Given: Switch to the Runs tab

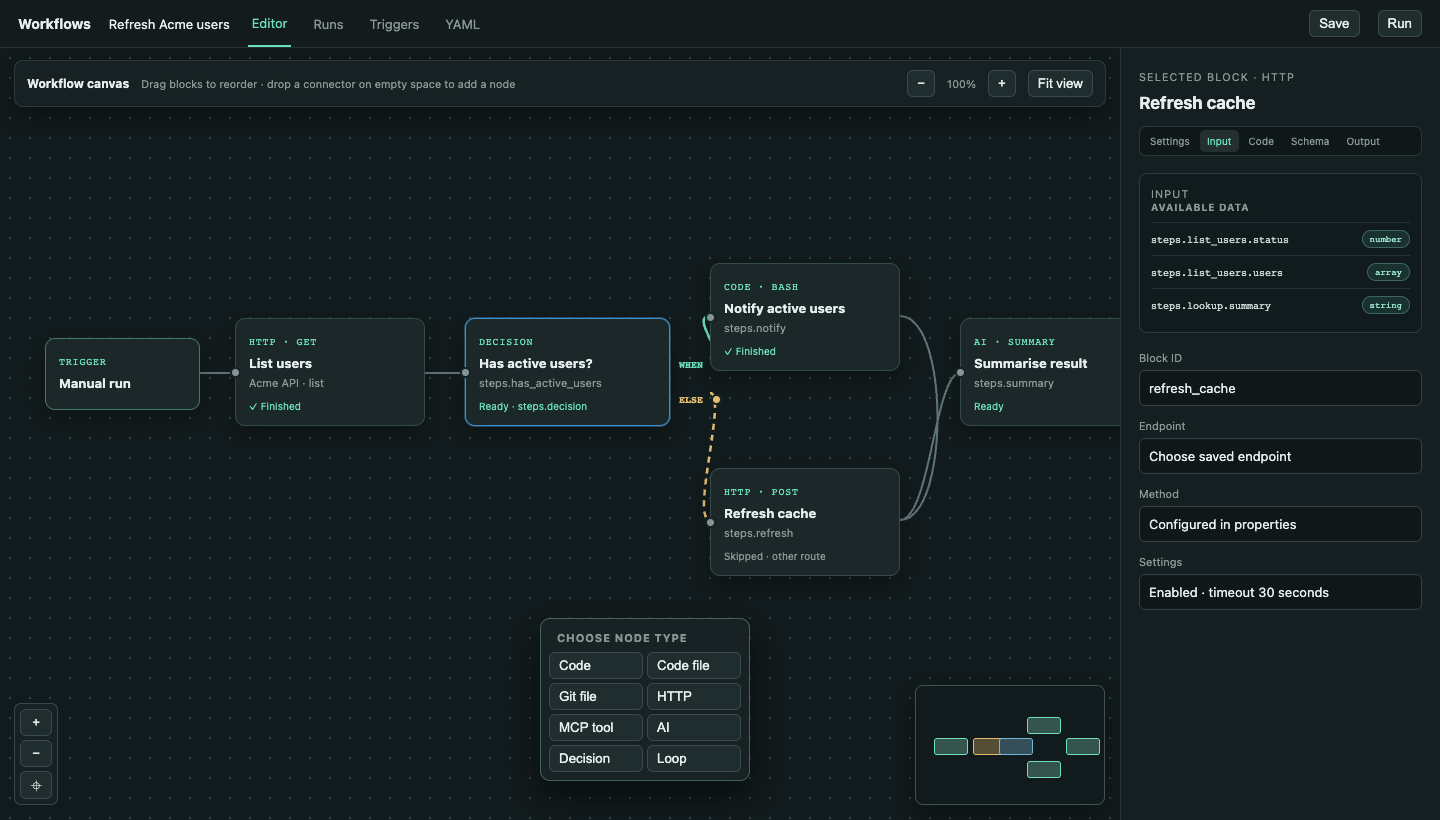Looking at the screenshot, I should click(x=328, y=24).
